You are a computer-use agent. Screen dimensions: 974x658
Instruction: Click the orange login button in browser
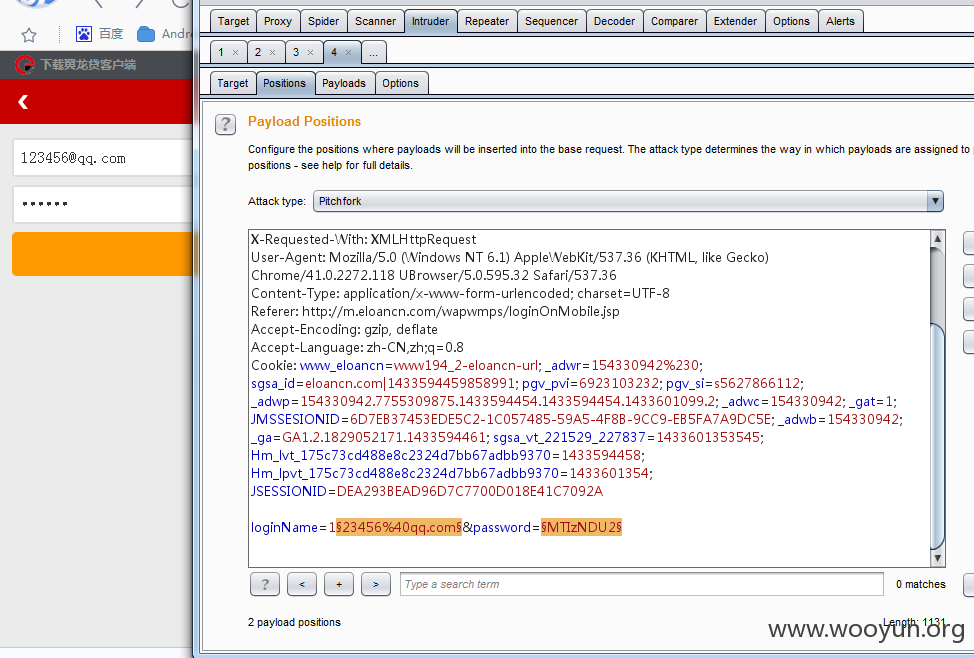coord(103,254)
